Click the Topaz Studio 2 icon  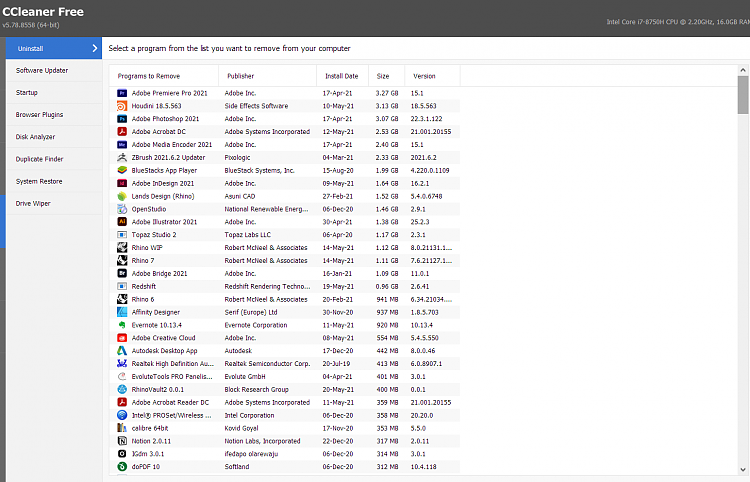(122, 235)
